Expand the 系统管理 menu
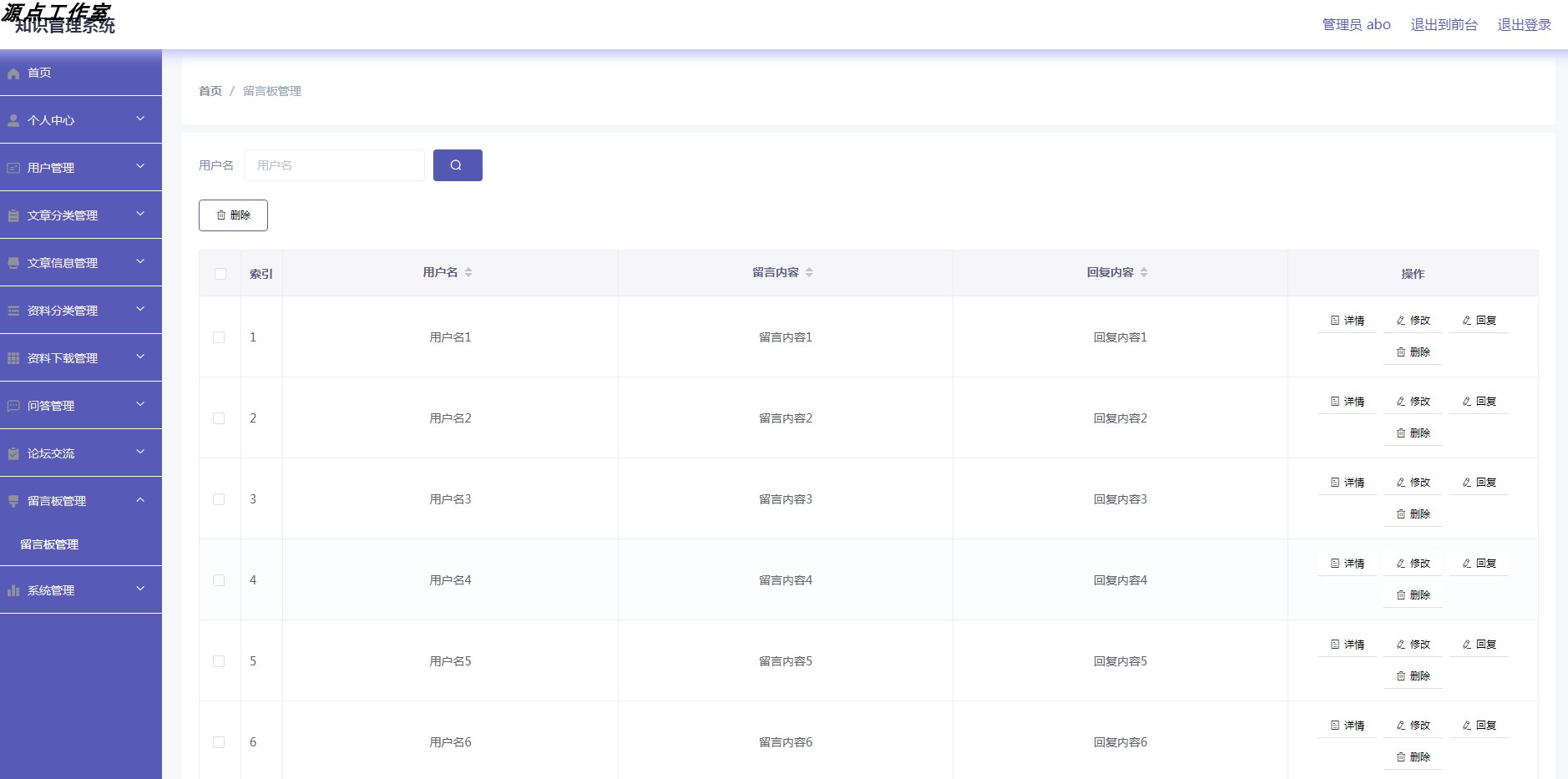The image size is (1568, 779). (x=80, y=589)
